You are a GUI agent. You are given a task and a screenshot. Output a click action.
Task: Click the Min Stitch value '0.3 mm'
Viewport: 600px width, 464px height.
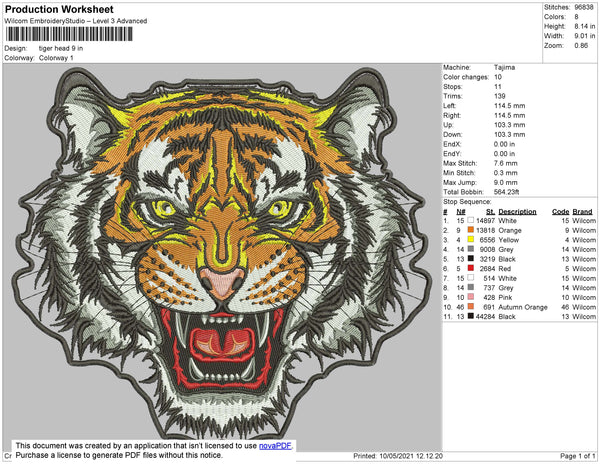coord(505,173)
